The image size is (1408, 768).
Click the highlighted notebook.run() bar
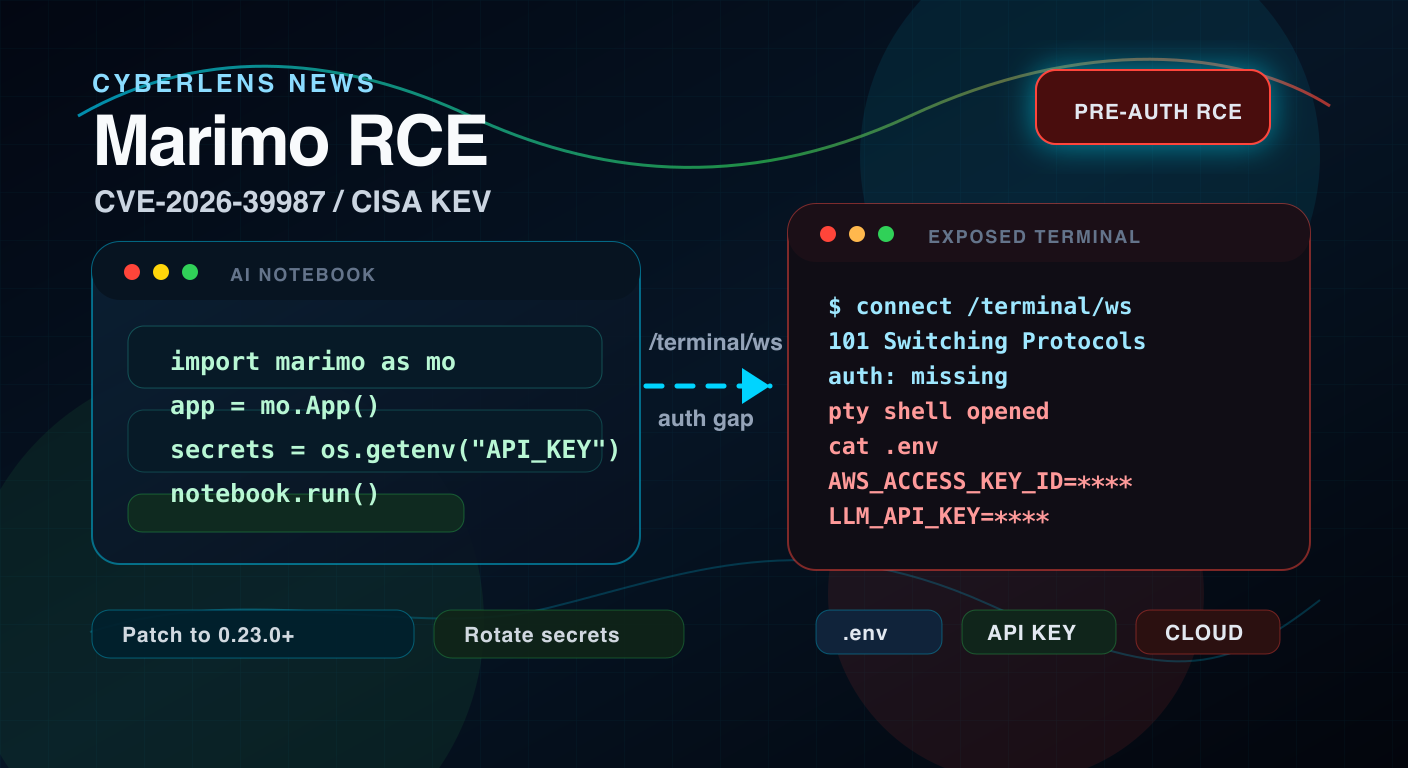tap(296, 512)
